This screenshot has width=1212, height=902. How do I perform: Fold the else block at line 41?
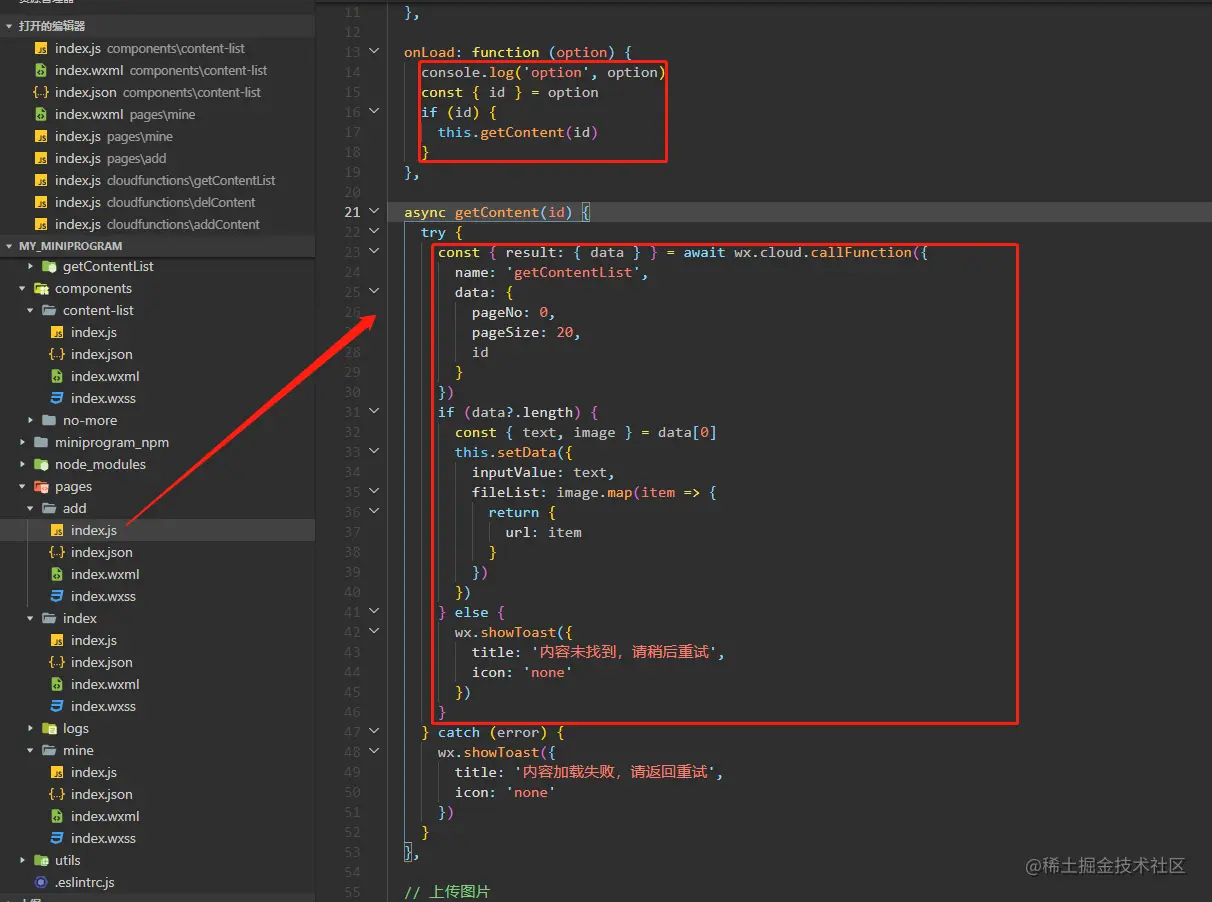click(374, 611)
